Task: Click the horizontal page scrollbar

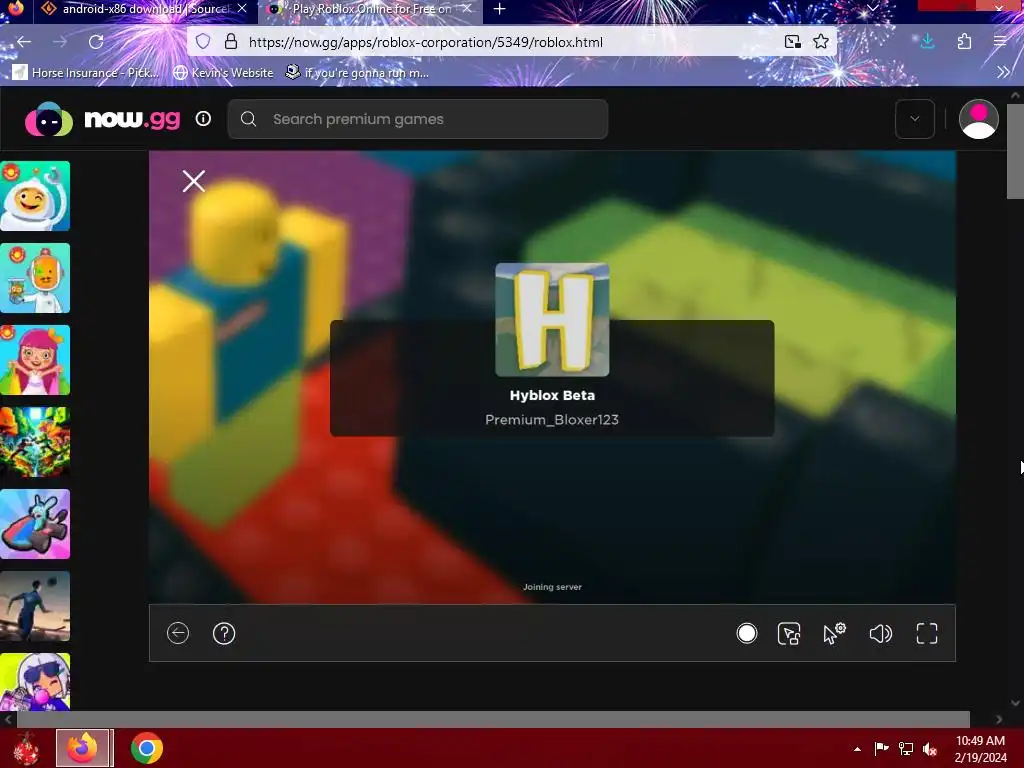Action: pyautogui.click(x=493, y=719)
